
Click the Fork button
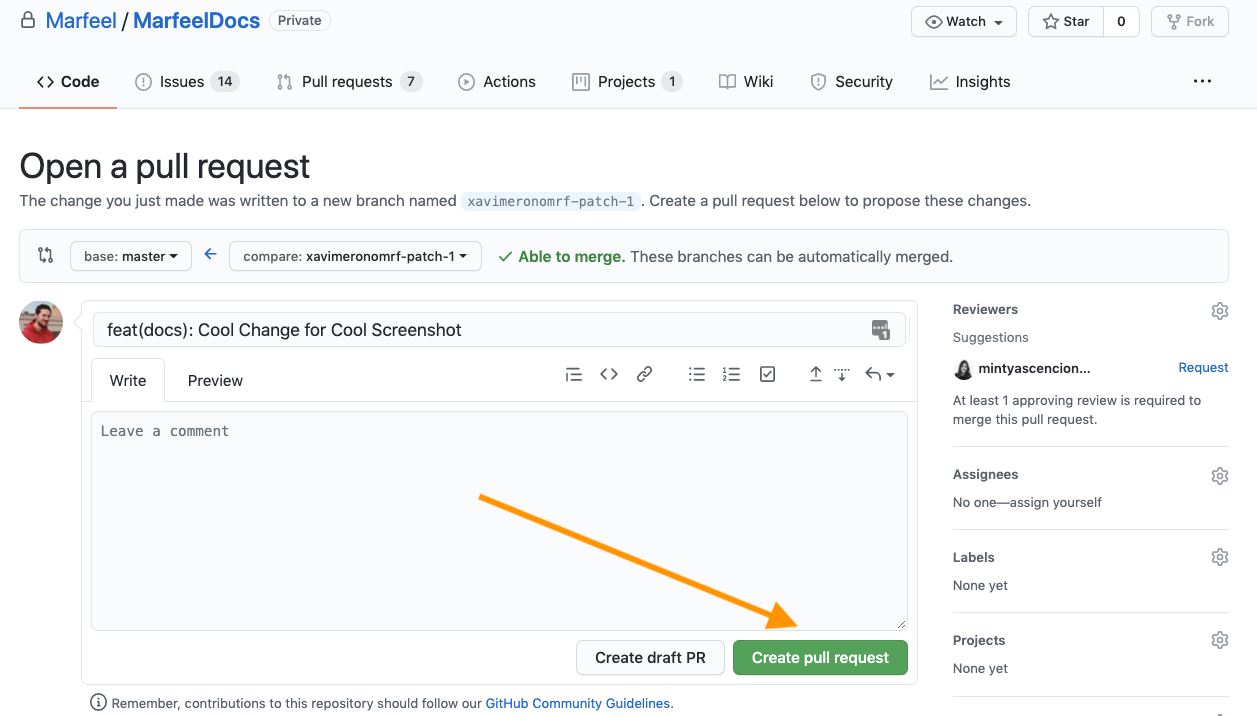(1190, 21)
